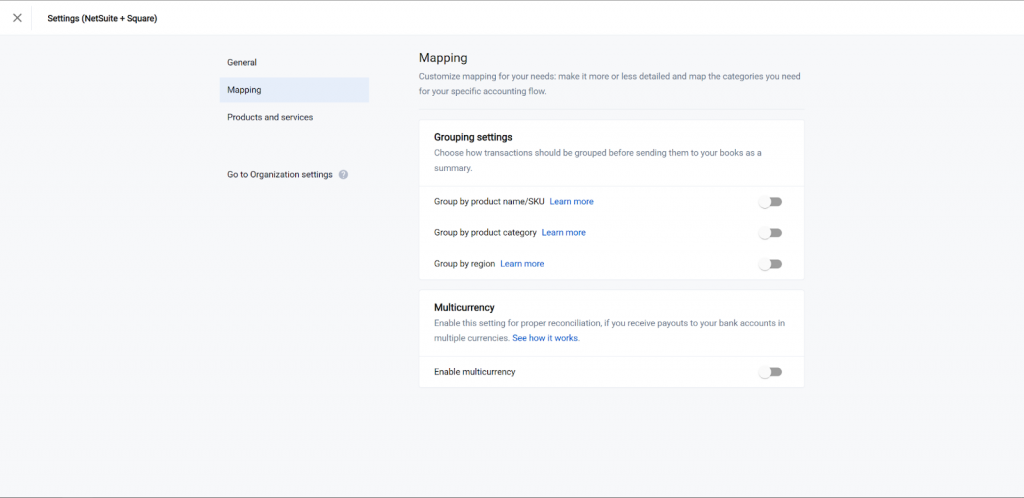Click the Group by region label text
The width and height of the screenshot is (1024, 498).
point(464,264)
